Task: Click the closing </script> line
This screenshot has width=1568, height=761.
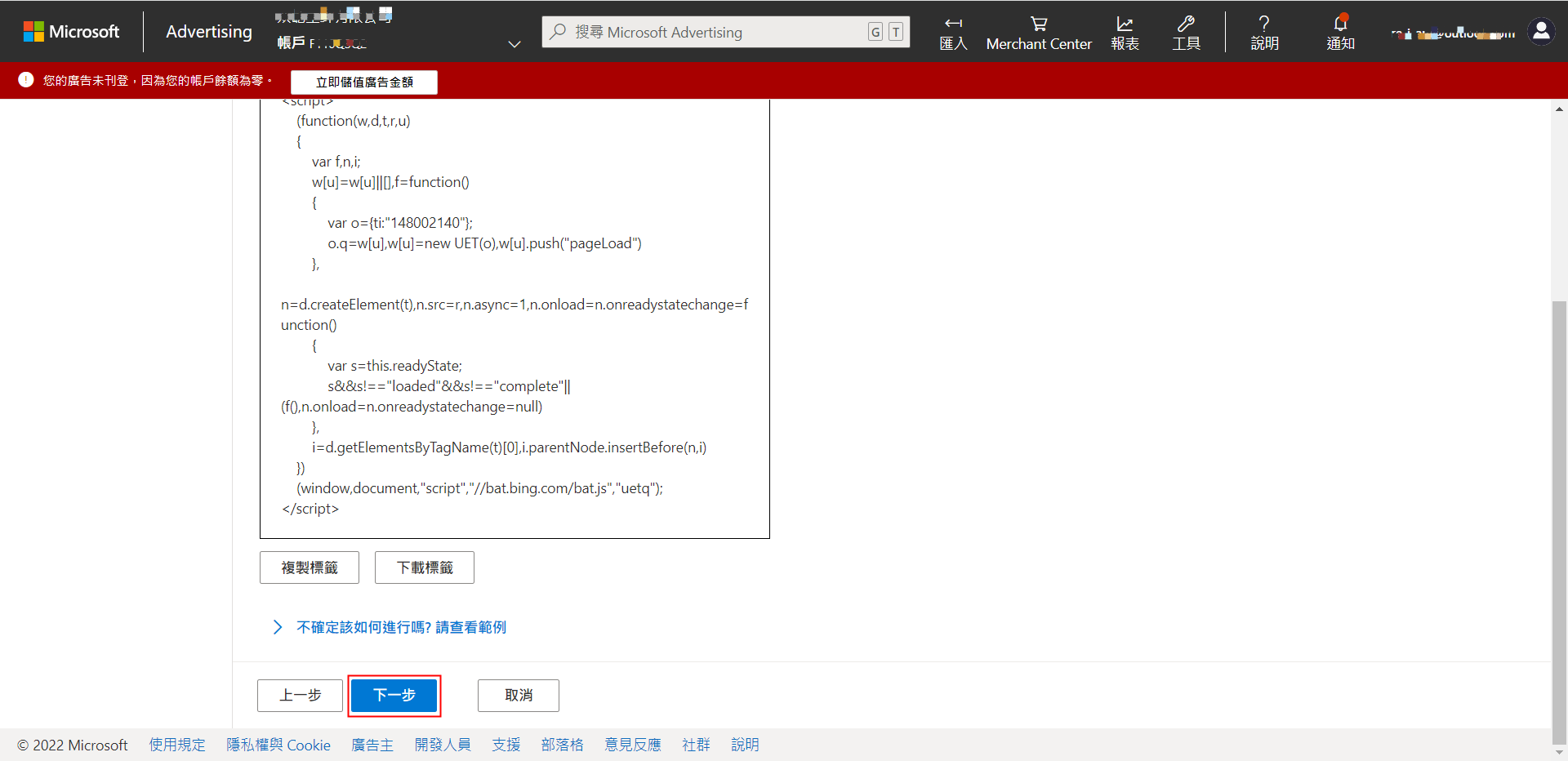Action: pyautogui.click(x=310, y=509)
